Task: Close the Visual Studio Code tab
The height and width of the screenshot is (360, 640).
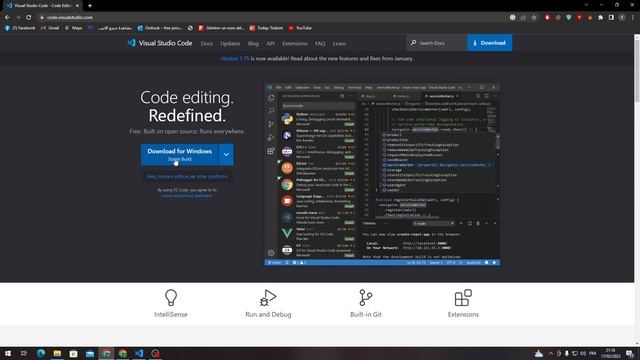Action: [77, 6]
